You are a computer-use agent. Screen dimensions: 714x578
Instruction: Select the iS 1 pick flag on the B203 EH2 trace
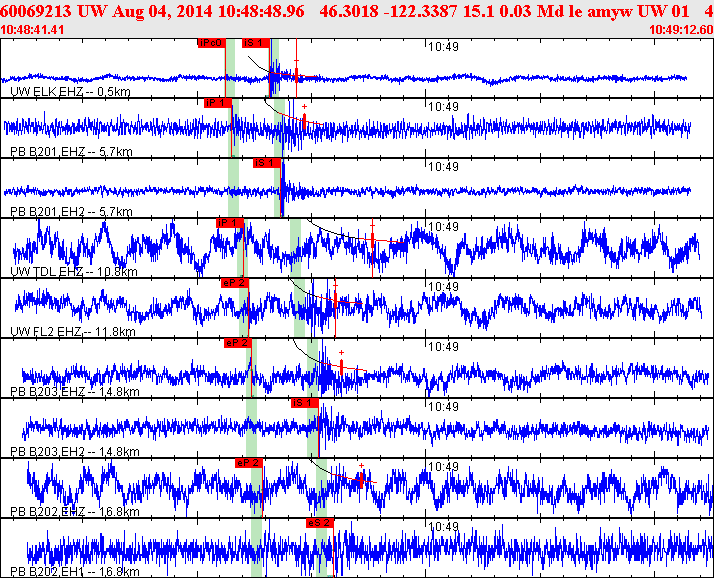click(304, 403)
